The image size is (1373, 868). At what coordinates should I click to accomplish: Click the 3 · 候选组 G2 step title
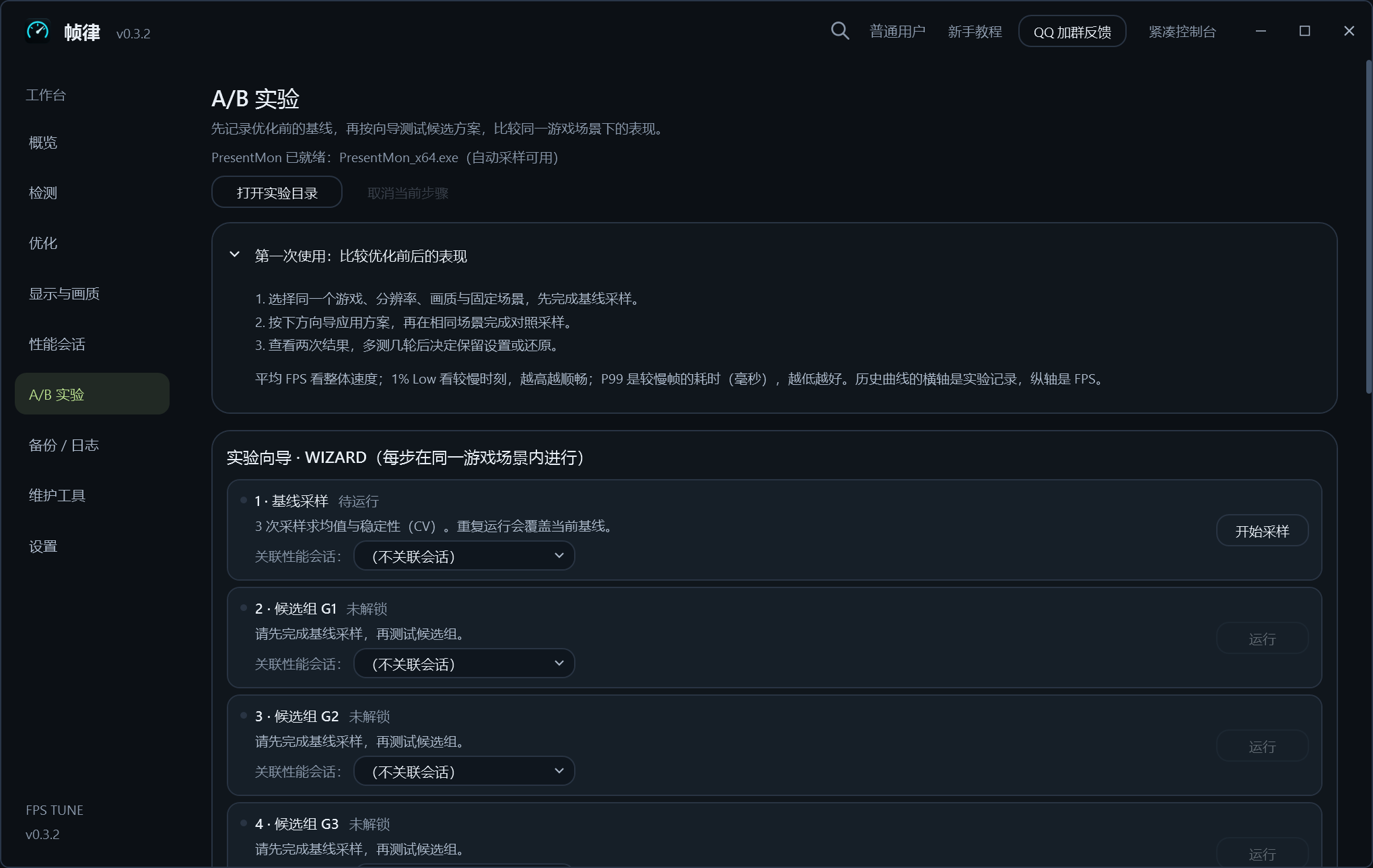(297, 717)
